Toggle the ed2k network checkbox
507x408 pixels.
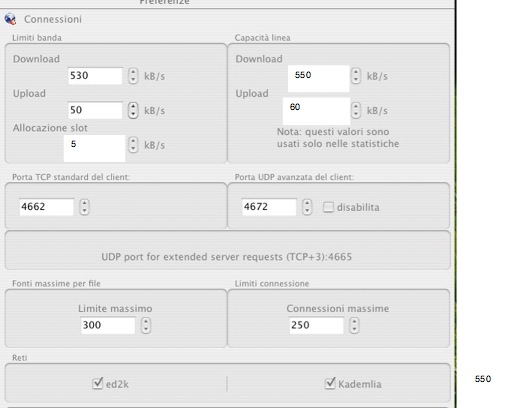coord(97,383)
